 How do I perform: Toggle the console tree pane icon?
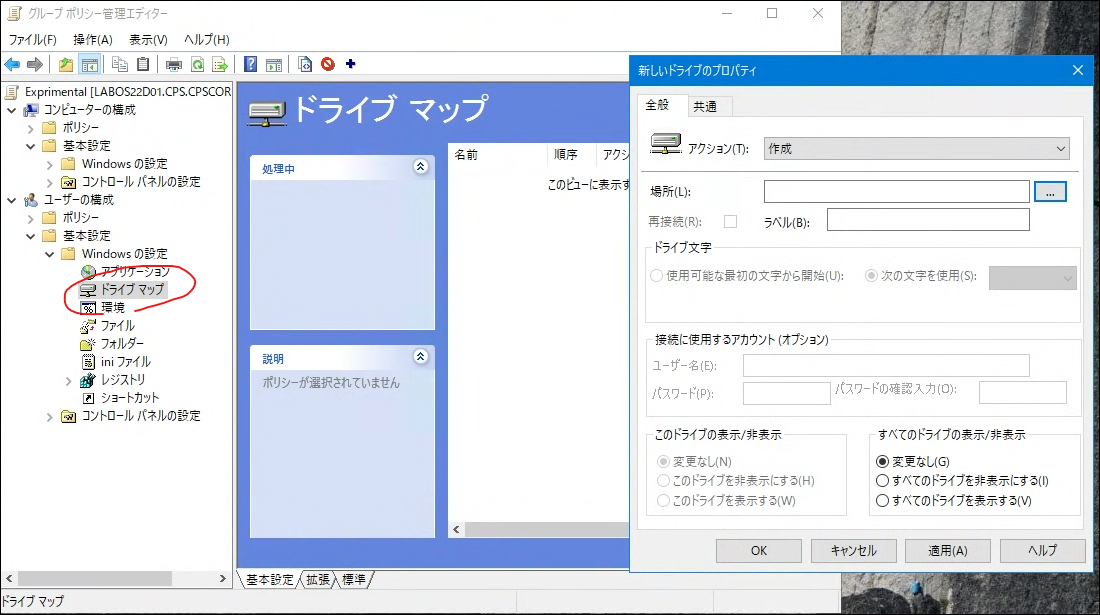point(90,65)
